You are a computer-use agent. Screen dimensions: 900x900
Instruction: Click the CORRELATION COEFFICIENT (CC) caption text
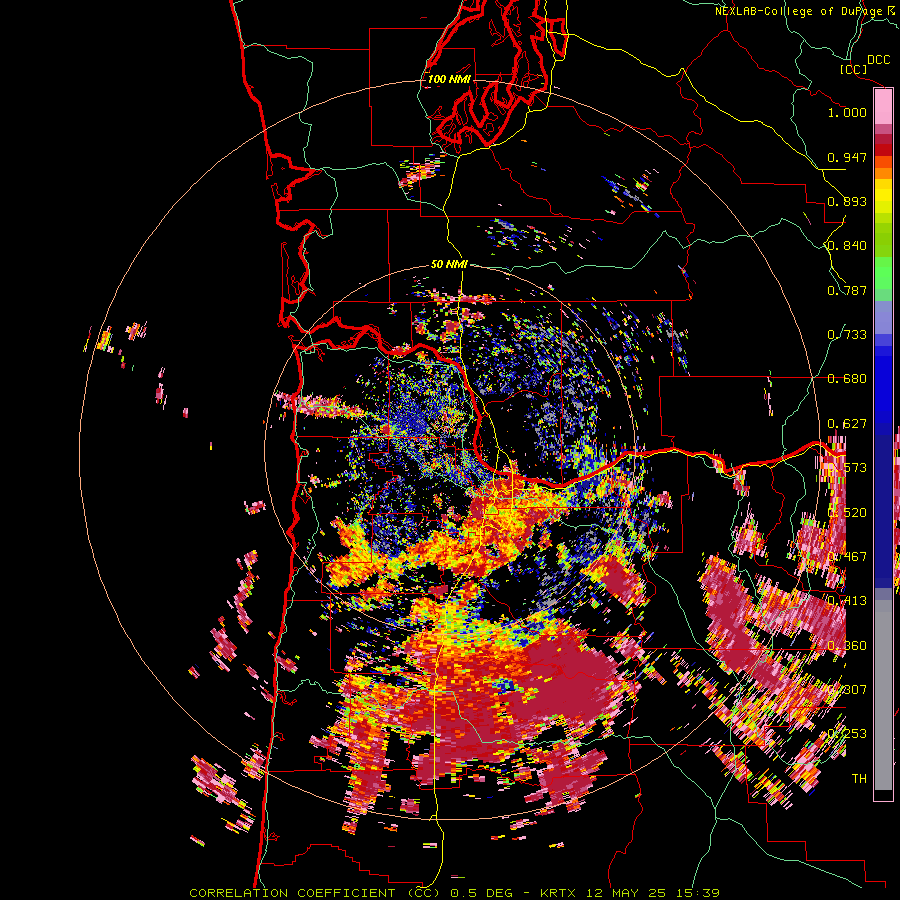pyautogui.click(x=315, y=893)
